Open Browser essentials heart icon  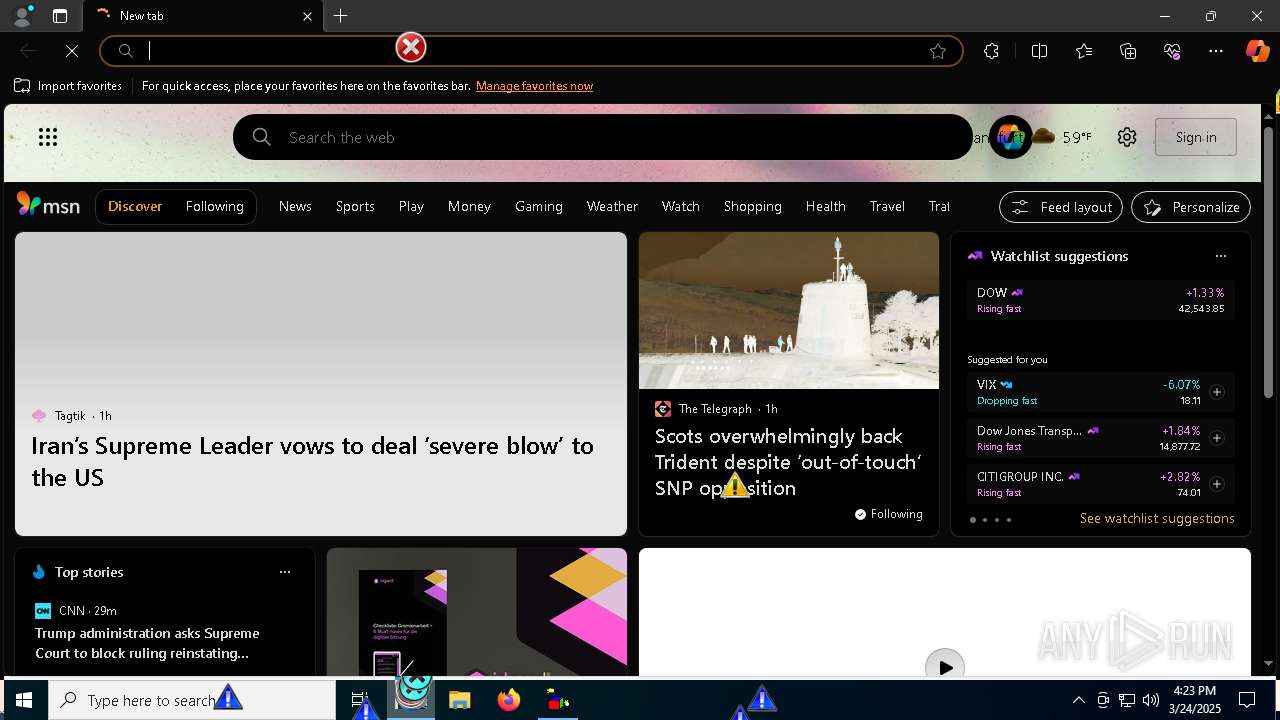pyautogui.click(x=1172, y=51)
